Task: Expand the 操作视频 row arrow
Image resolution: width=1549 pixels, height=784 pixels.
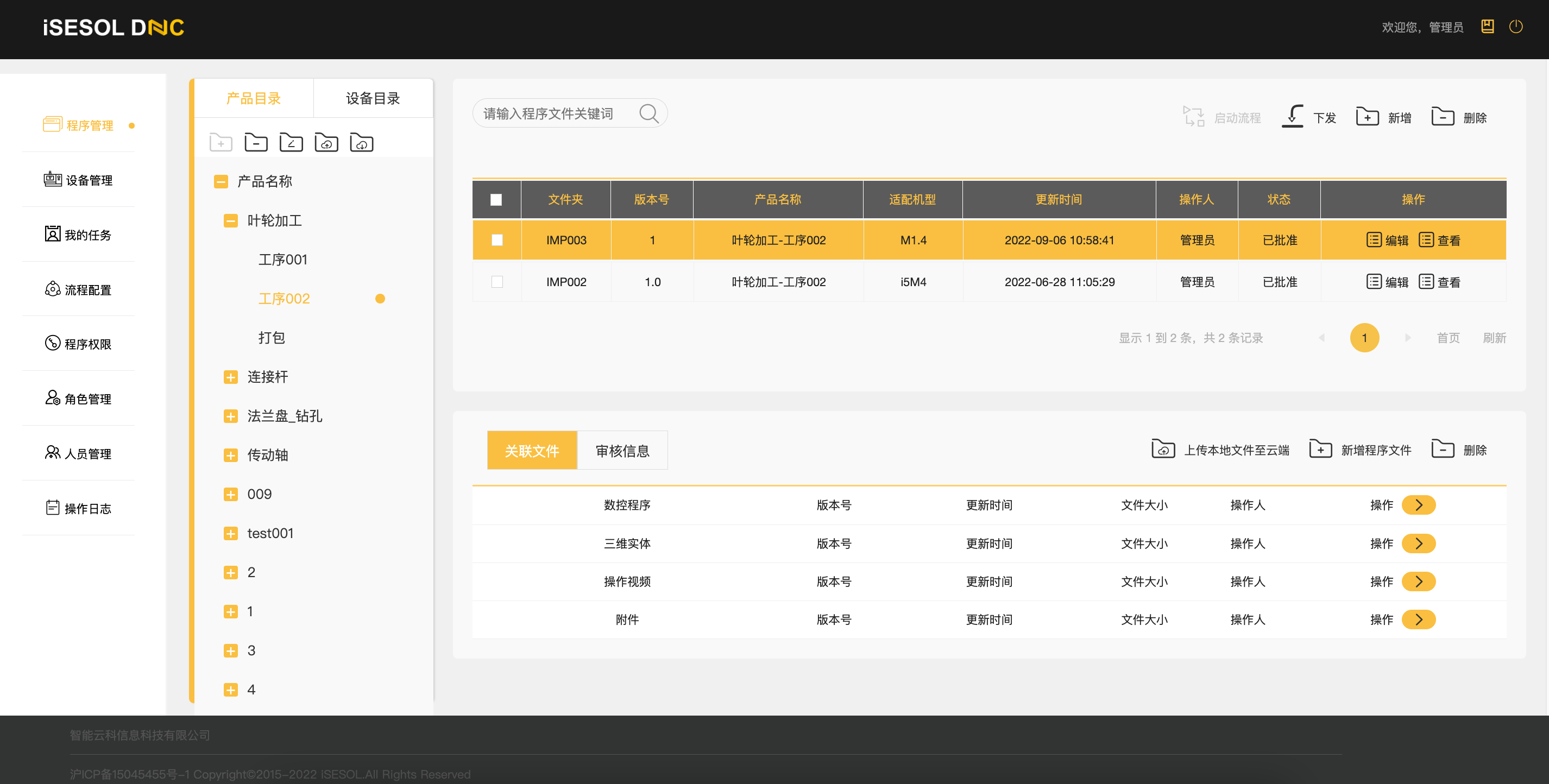Action: click(1419, 581)
